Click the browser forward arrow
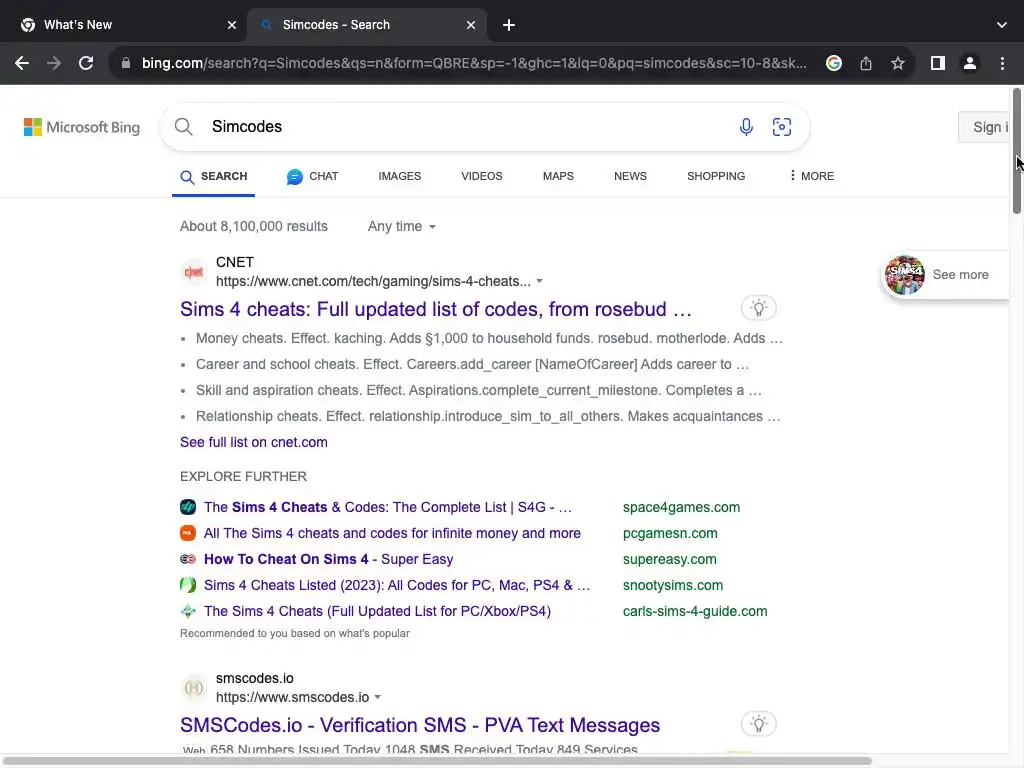The image size is (1024, 768). point(54,63)
